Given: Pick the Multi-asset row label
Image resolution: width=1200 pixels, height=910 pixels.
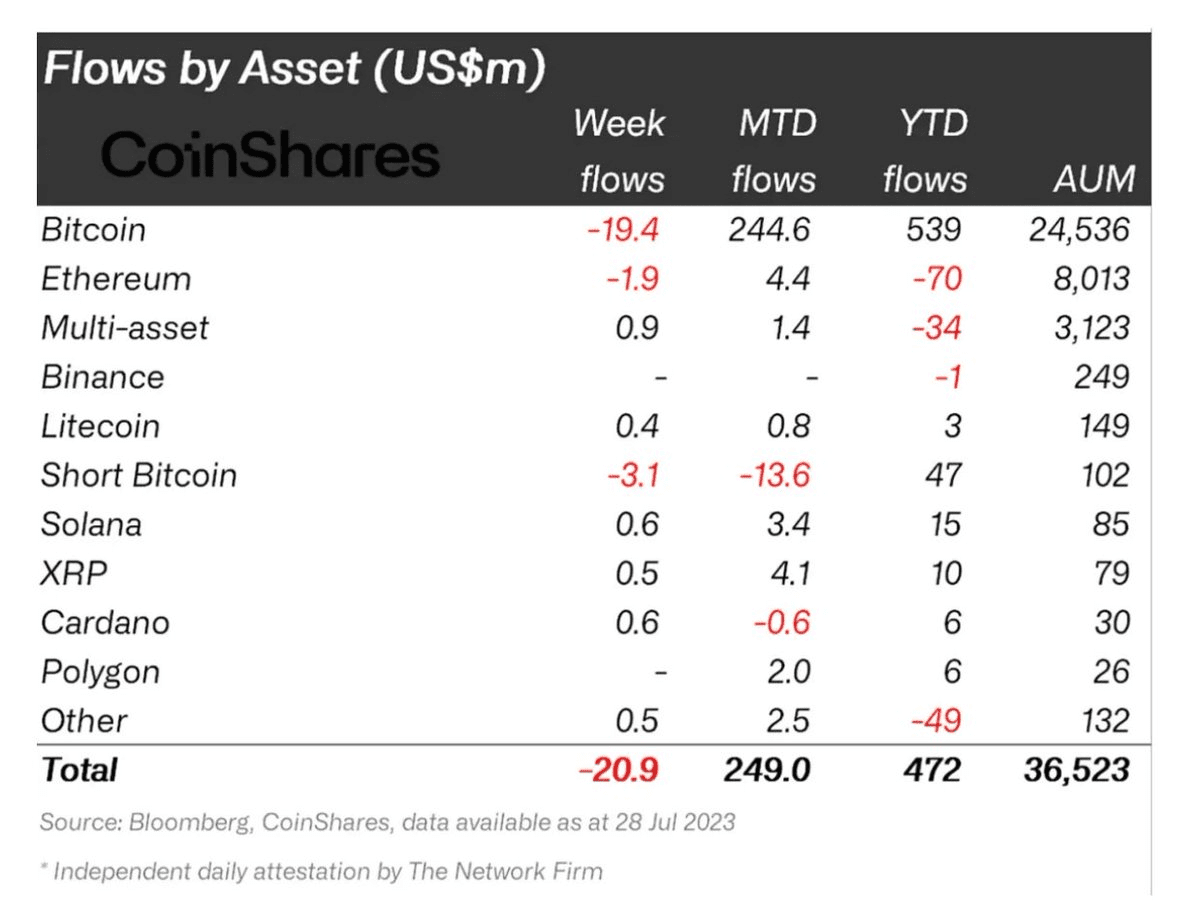Looking at the screenshot, I should pyautogui.click(x=125, y=328).
